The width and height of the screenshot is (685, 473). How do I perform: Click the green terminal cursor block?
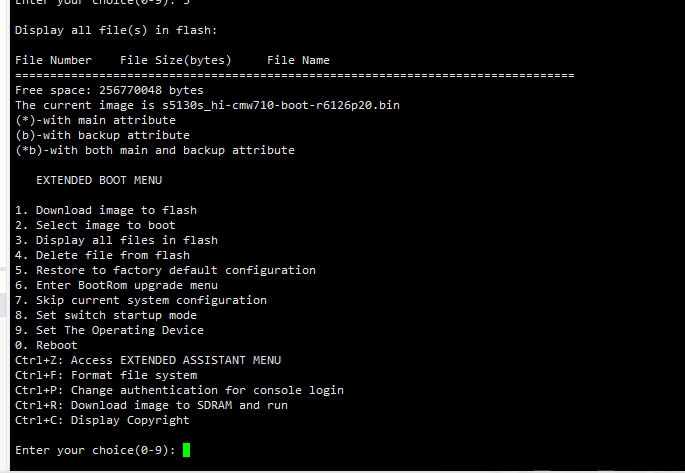[186, 450]
